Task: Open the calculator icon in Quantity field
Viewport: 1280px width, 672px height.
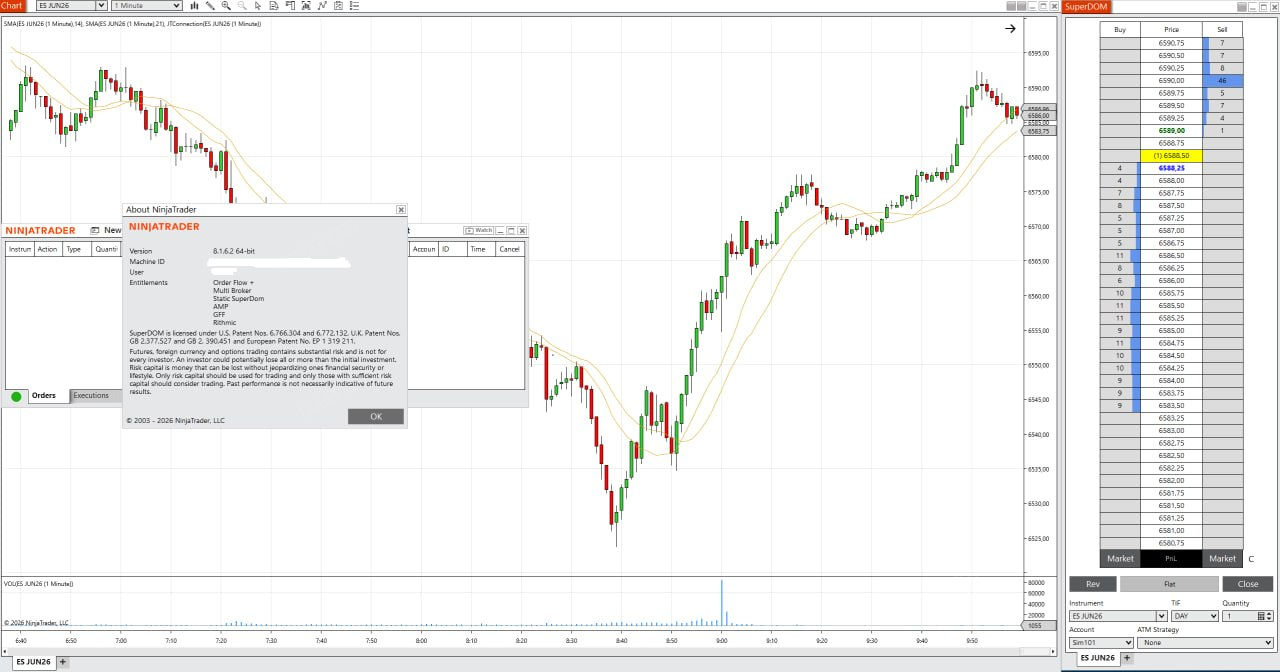Action: (1262, 616)
